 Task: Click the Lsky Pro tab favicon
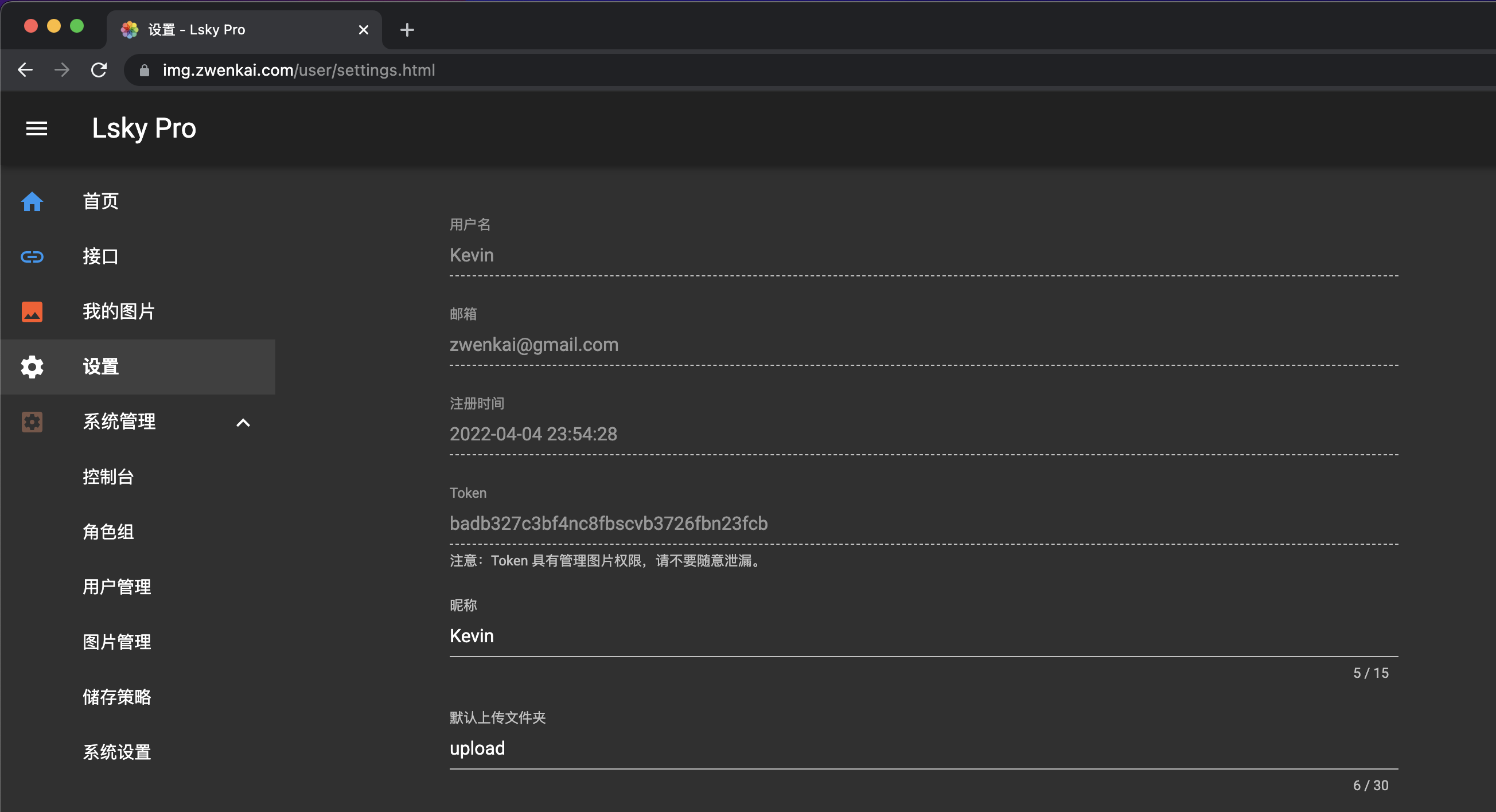click(130, 30)
